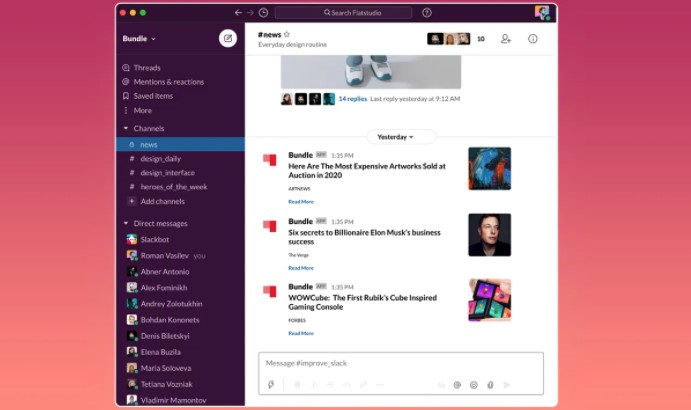Toggle bold formatting in composer

tap(297, 384)
